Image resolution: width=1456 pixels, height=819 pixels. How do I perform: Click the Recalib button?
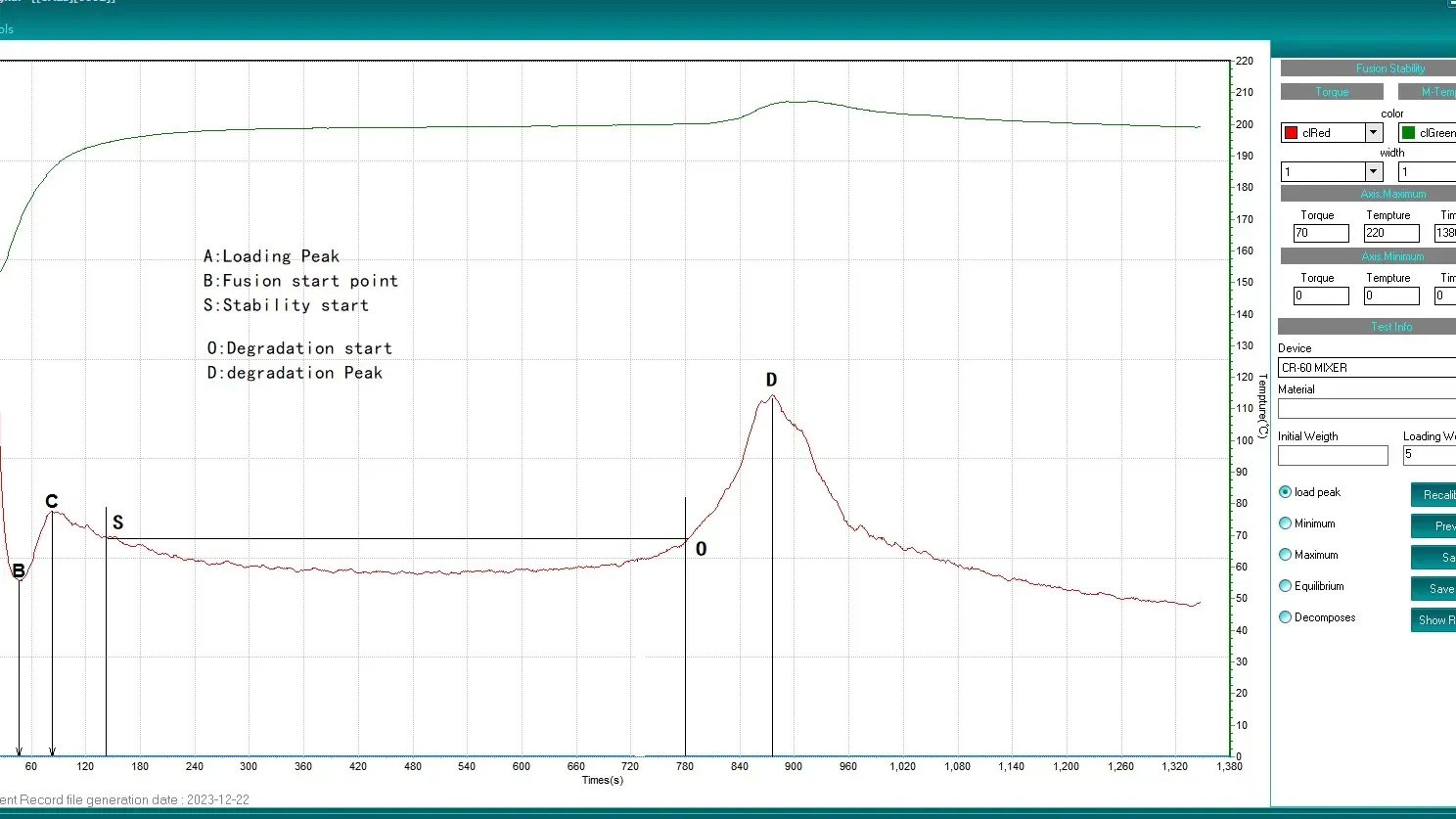coord(1434,495)
